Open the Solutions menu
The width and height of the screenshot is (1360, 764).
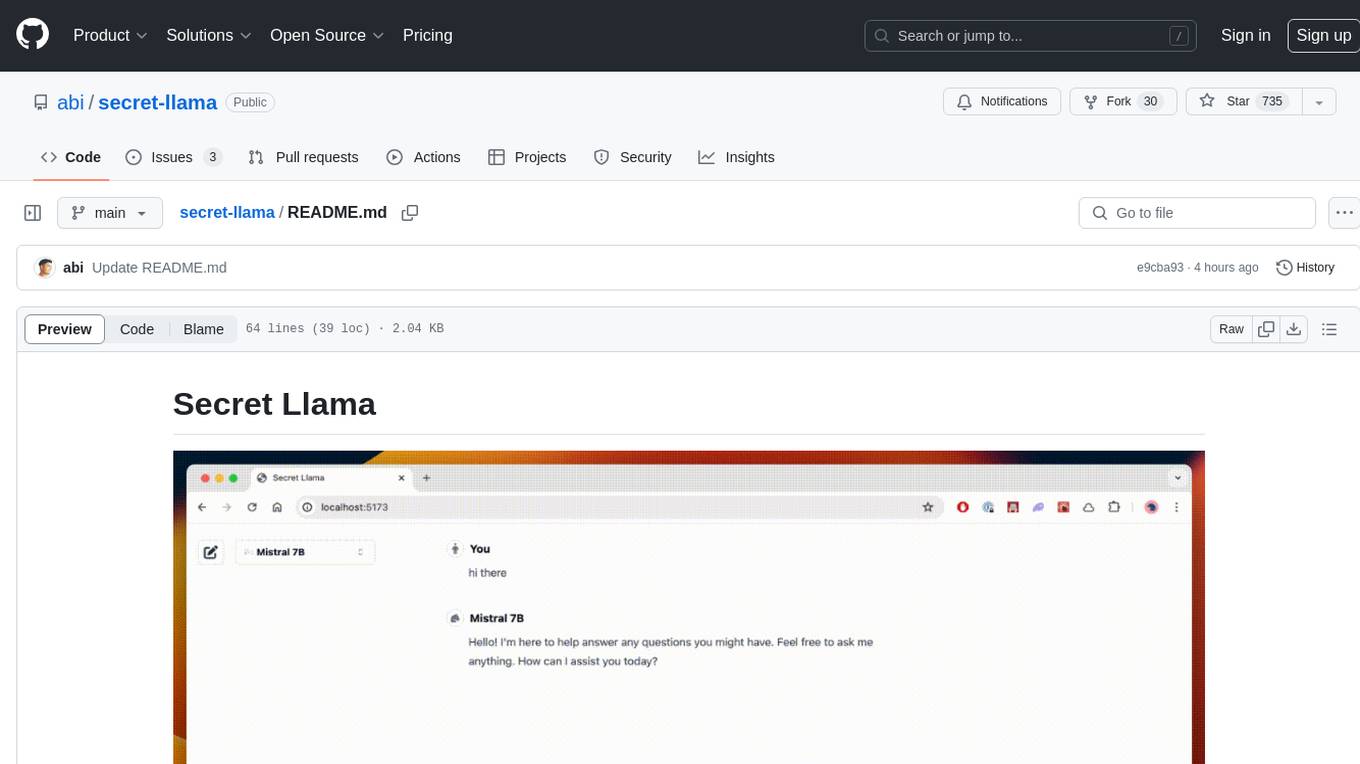click(209, 35)
